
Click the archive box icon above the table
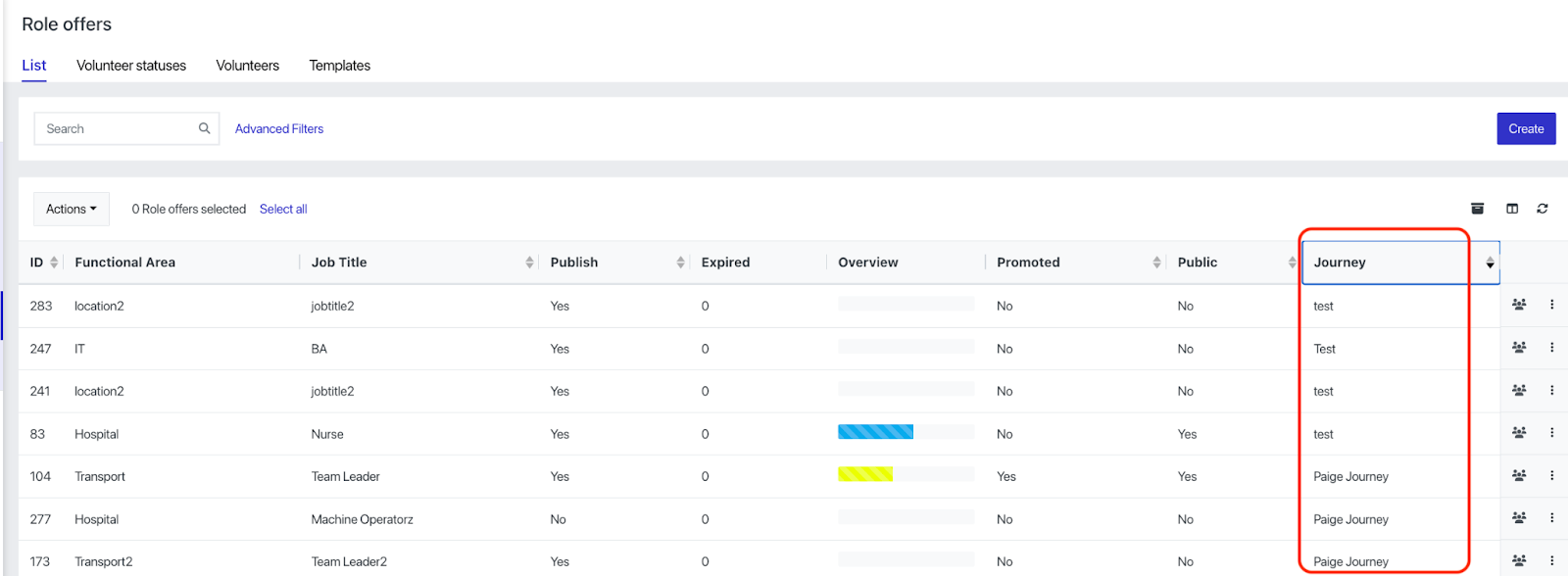point(1477,209)
